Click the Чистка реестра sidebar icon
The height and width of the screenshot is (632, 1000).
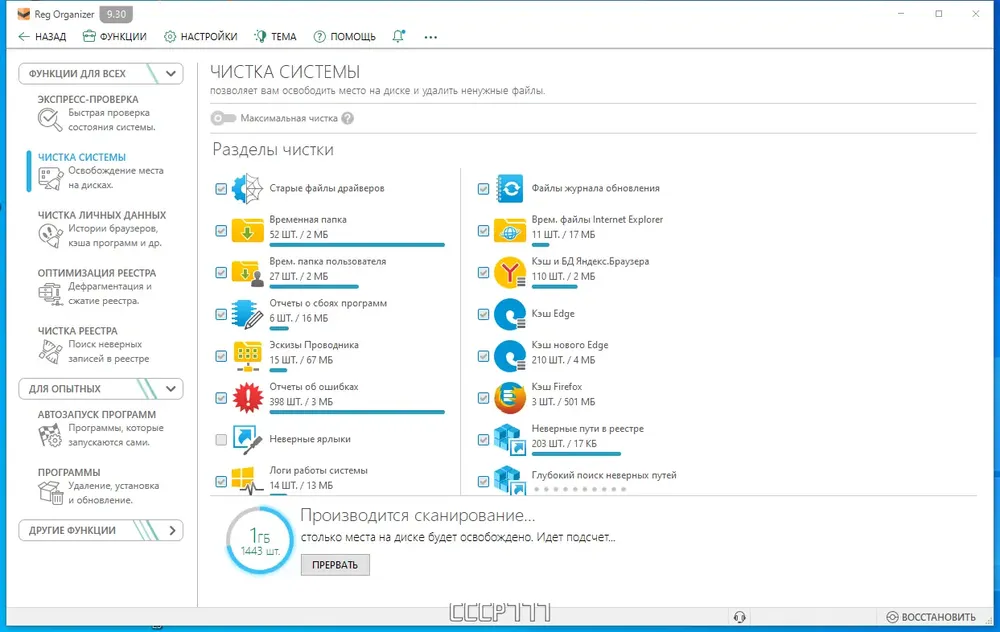point(50,351)
